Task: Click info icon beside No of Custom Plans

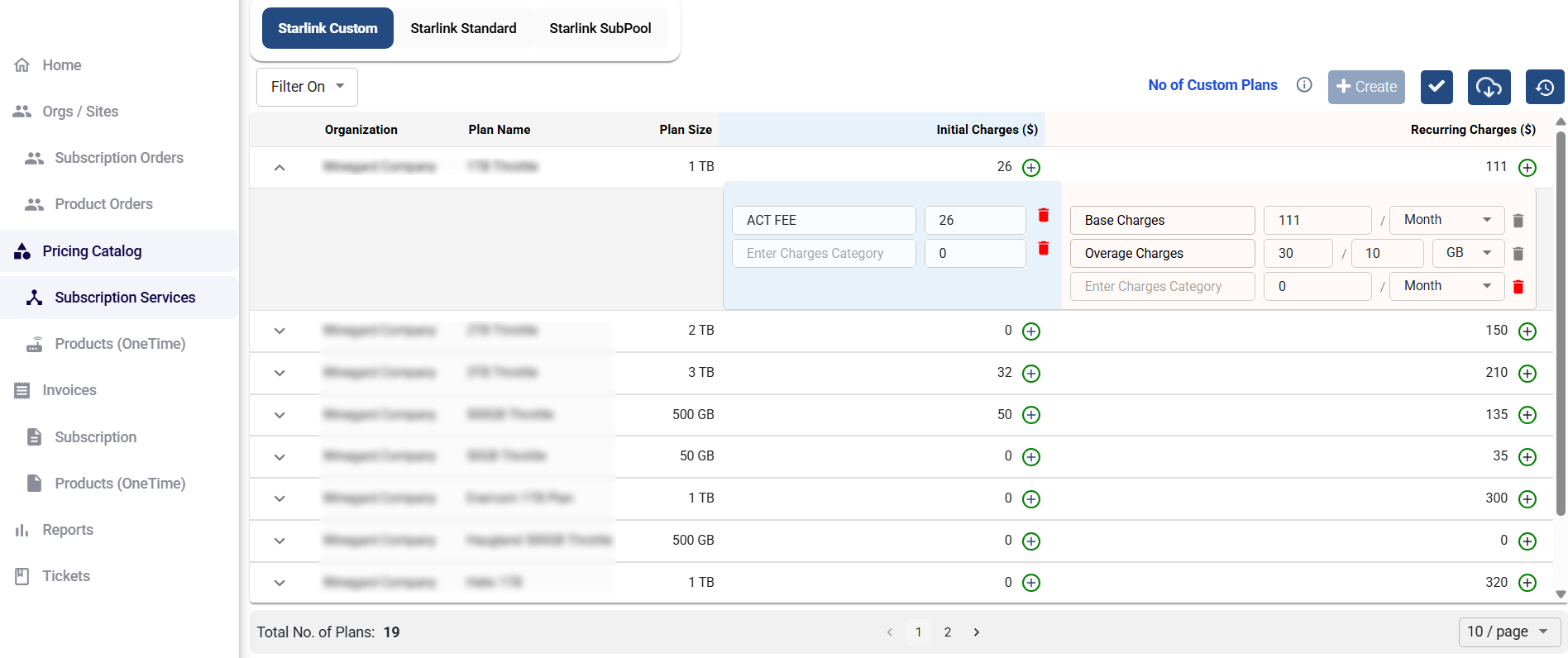Action: pos(1304,85)
